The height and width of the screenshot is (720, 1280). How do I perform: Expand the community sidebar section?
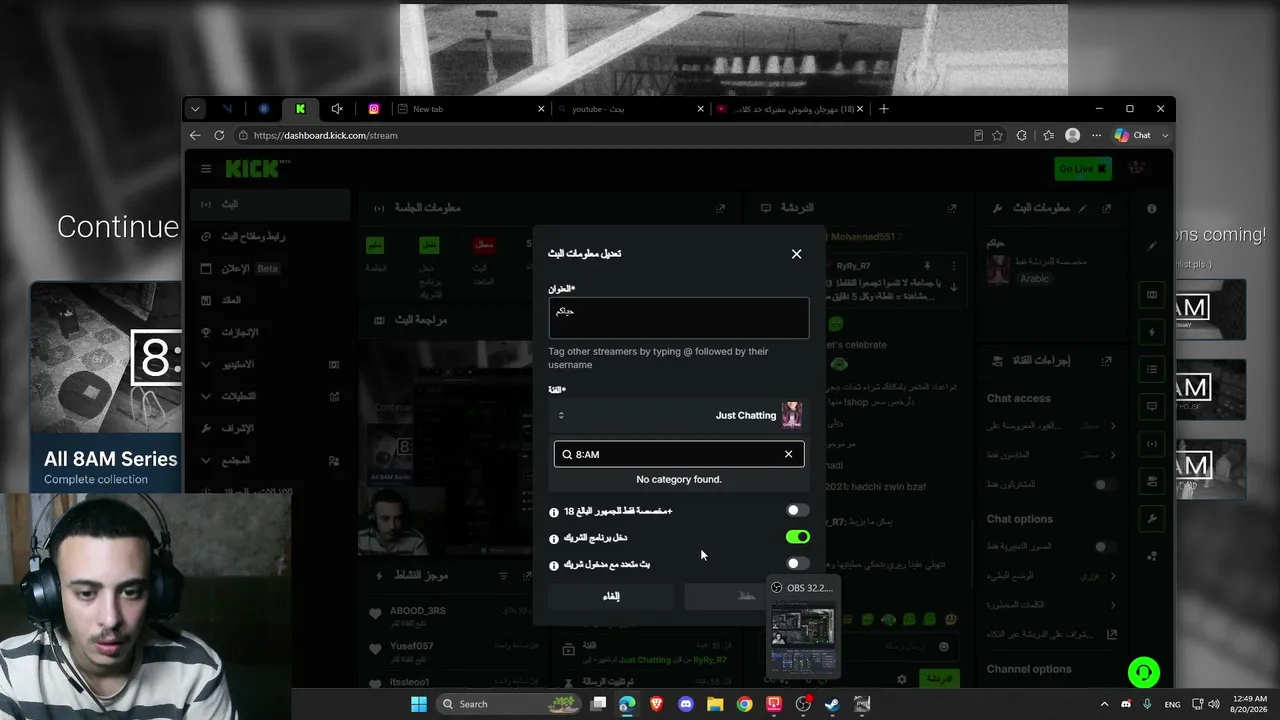pyautogui.click(x=270, y=460)
